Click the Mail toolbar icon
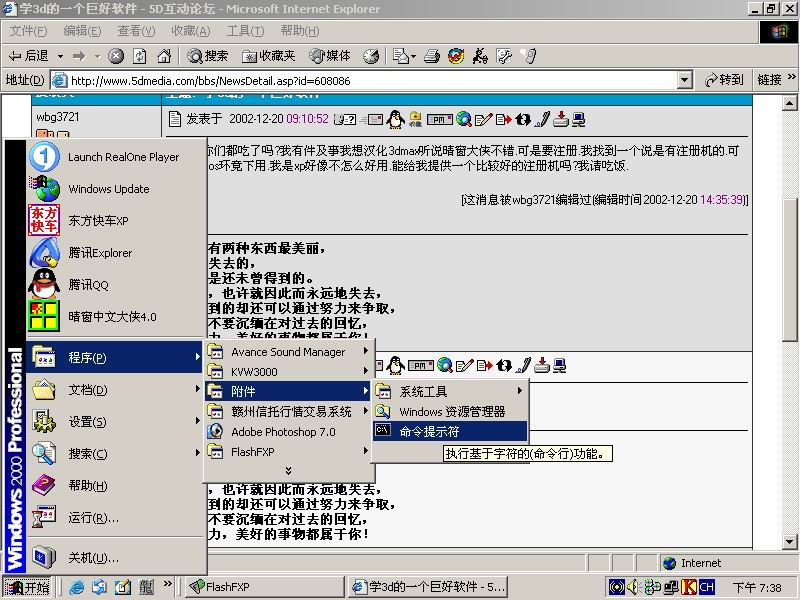 404,56
